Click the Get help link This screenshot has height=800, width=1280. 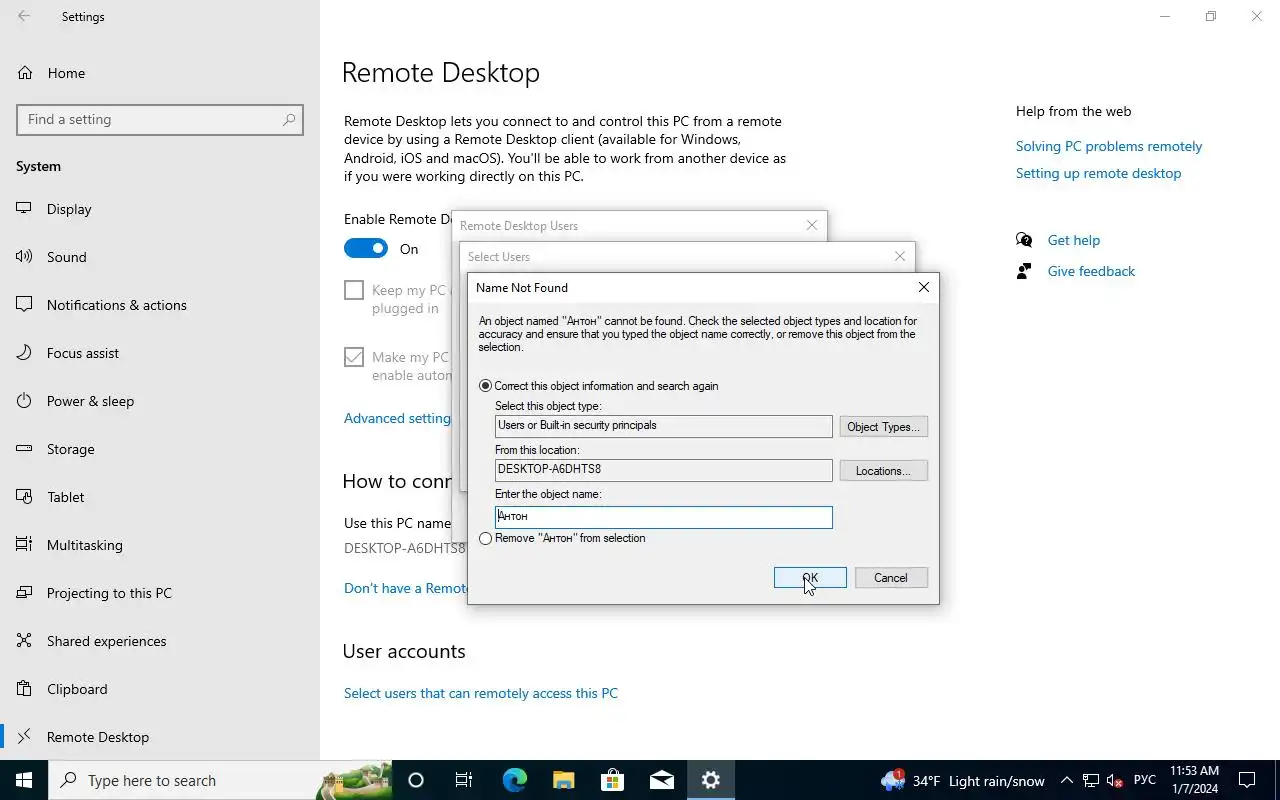(x=1074, y=240)
